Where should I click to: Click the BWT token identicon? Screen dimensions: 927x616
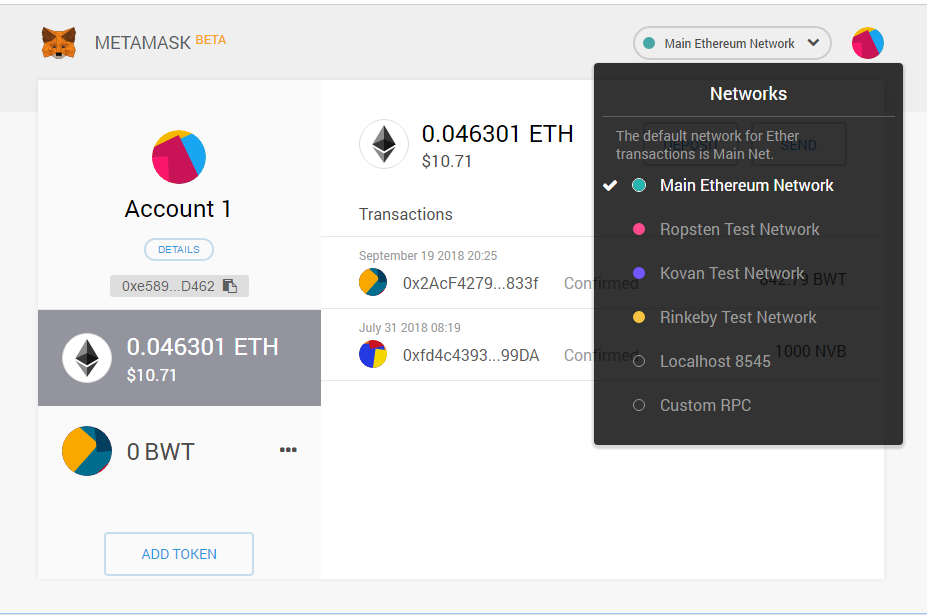click(x=87, y=451)
